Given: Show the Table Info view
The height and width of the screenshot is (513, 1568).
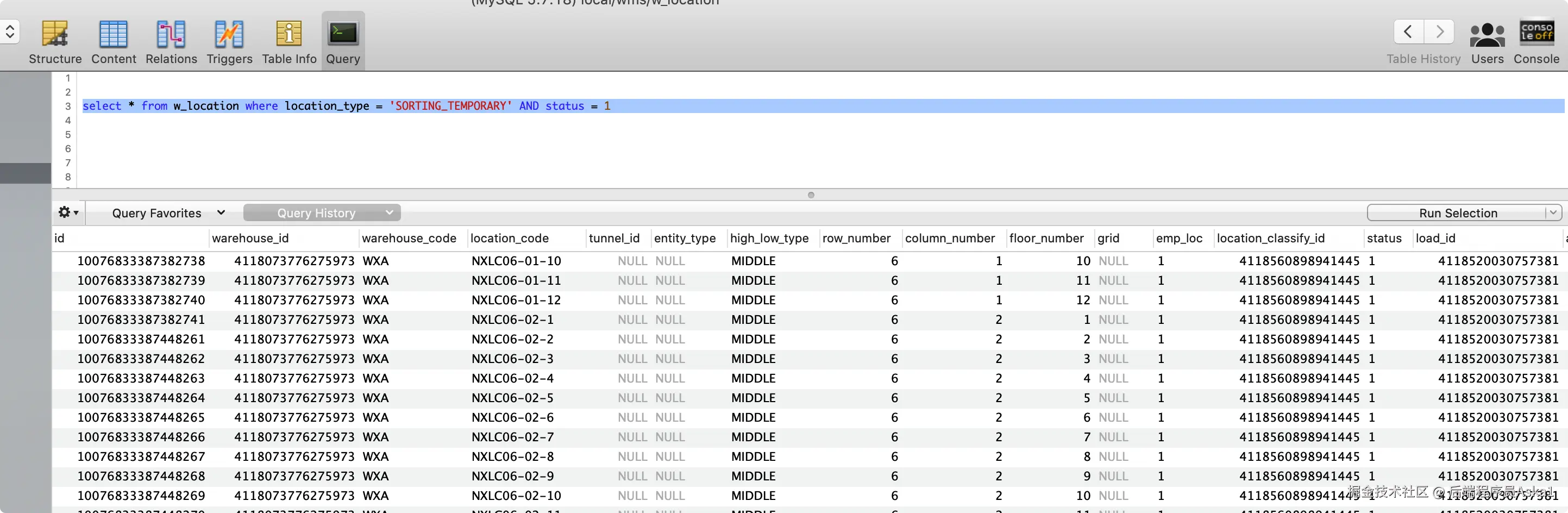Looking at the screenshot, I should point(289,41).
